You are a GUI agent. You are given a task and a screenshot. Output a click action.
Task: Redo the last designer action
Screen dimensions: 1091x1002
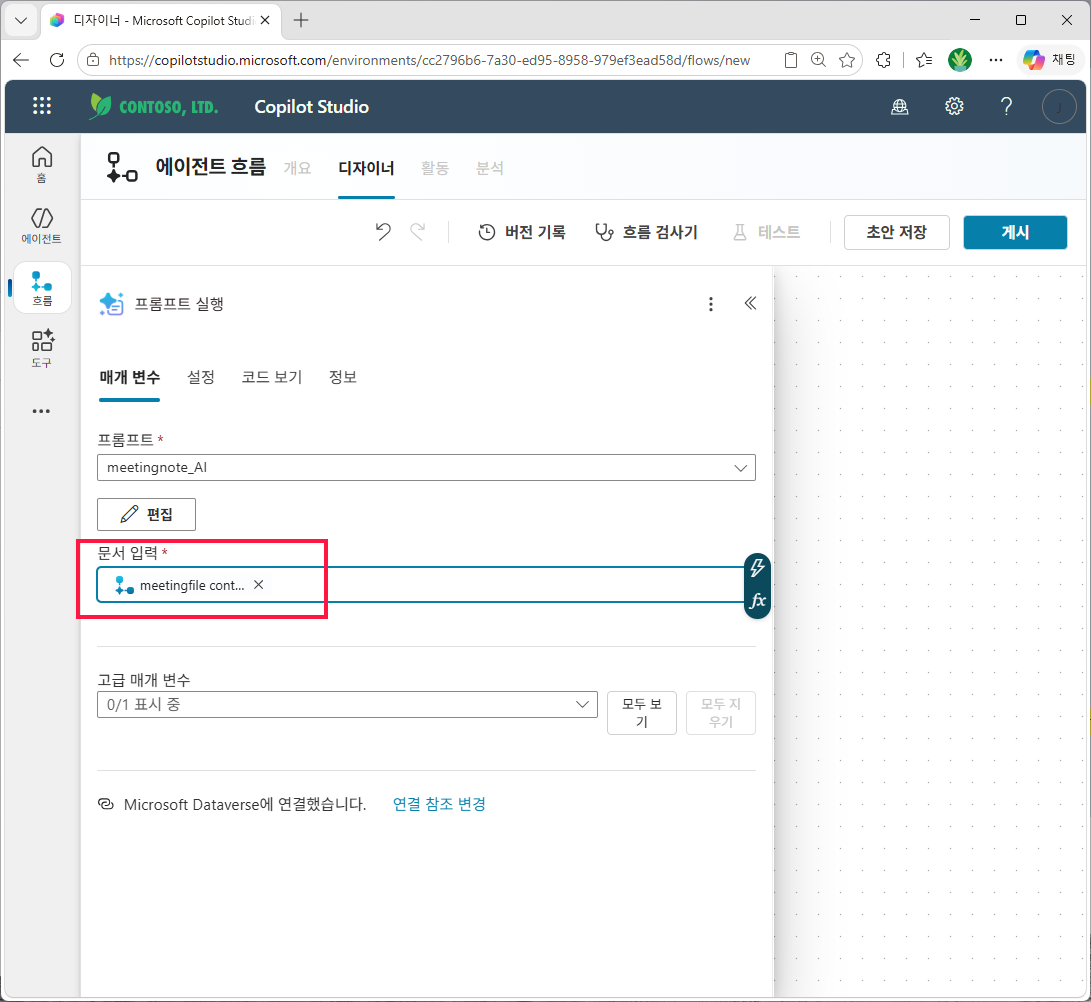(417, 232)
